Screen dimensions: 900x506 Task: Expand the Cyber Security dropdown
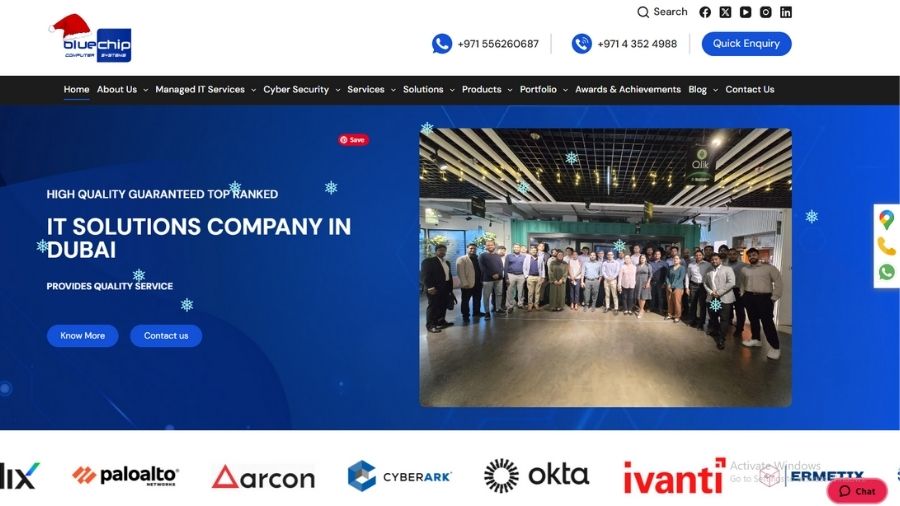click(302, 89)
